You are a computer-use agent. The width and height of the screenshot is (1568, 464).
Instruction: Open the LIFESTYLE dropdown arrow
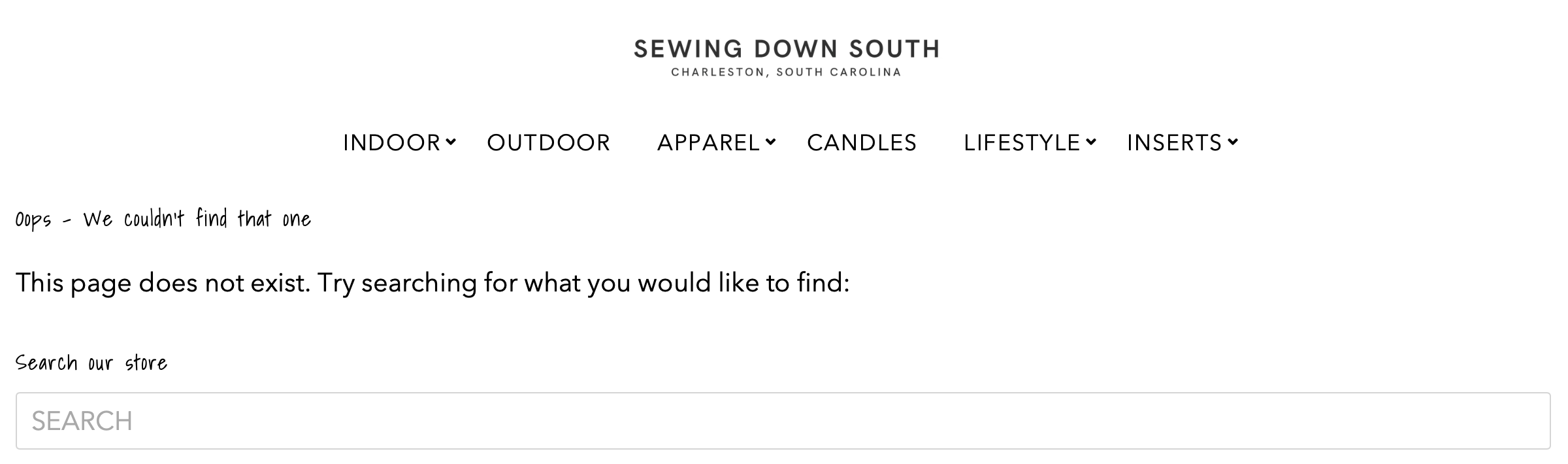tap(1091, 142)
